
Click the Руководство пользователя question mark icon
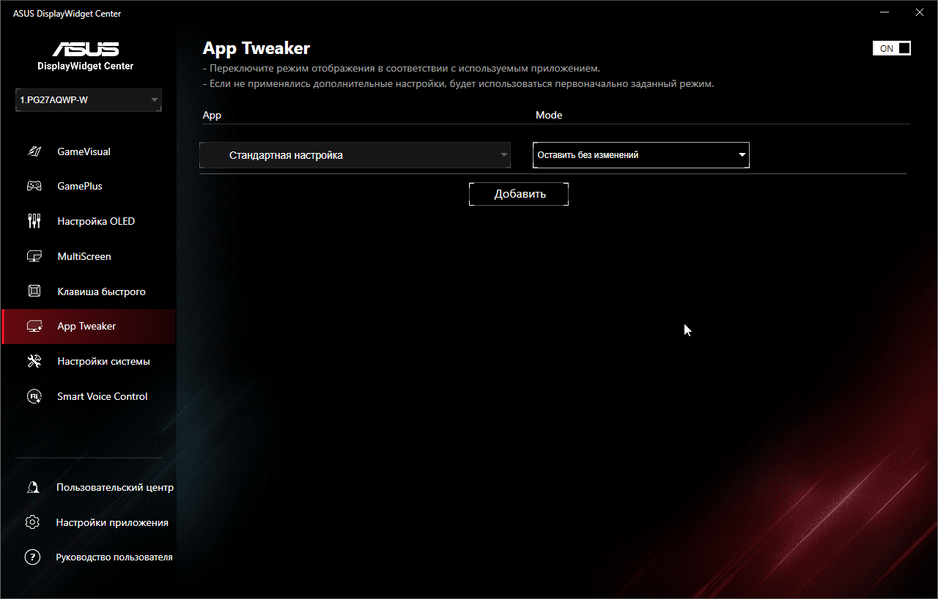tap(32, 557)
